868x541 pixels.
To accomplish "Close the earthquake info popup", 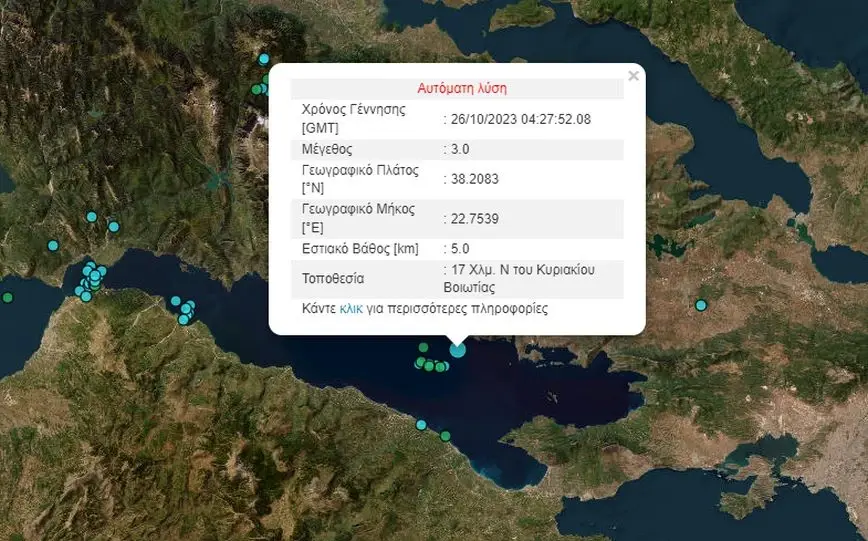I will pos(632,76).
